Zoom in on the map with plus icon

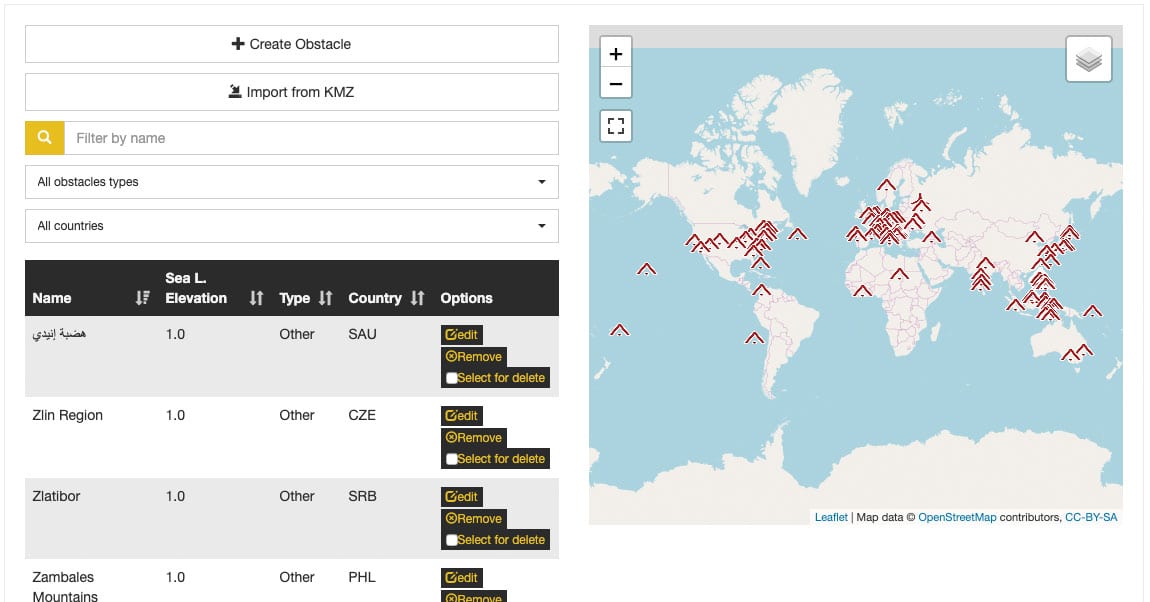[615, 52]
